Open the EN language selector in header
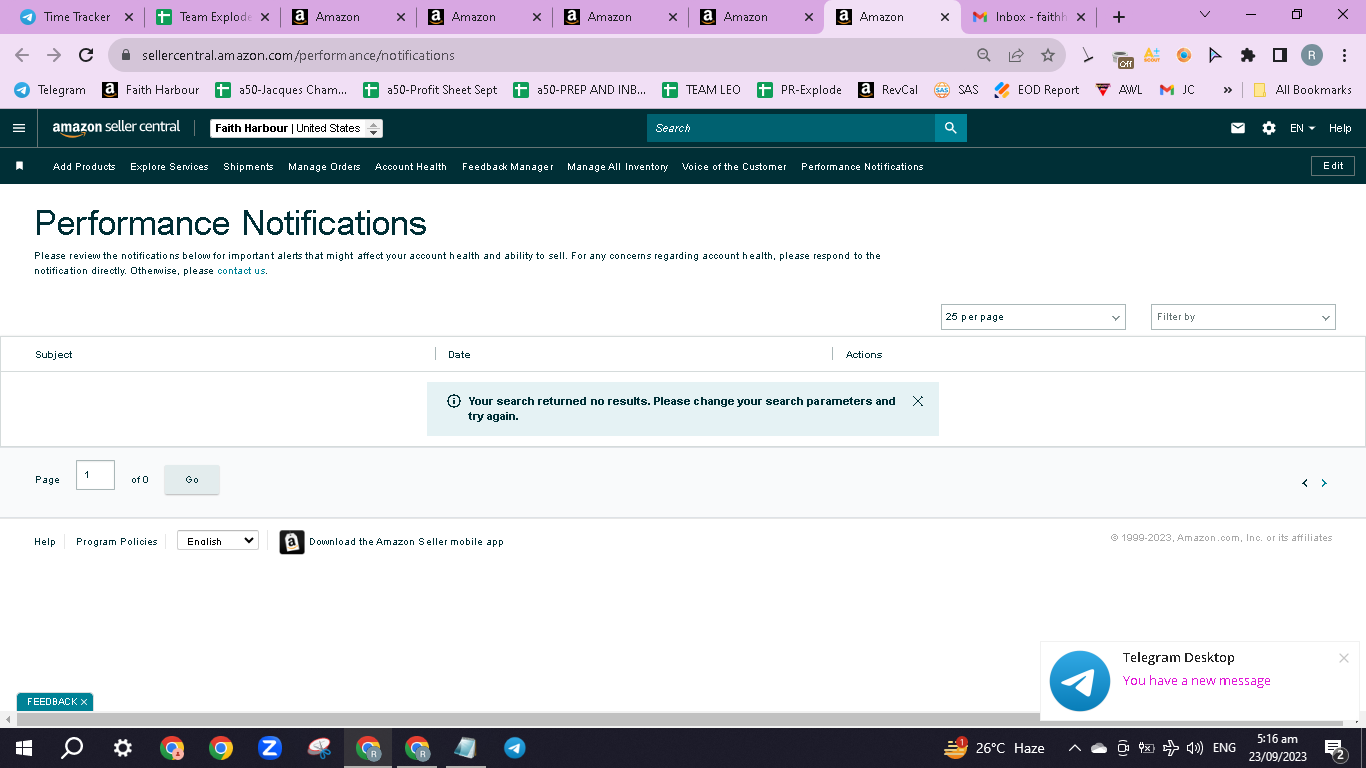The image size is (1366, 768). [1302, 128]
